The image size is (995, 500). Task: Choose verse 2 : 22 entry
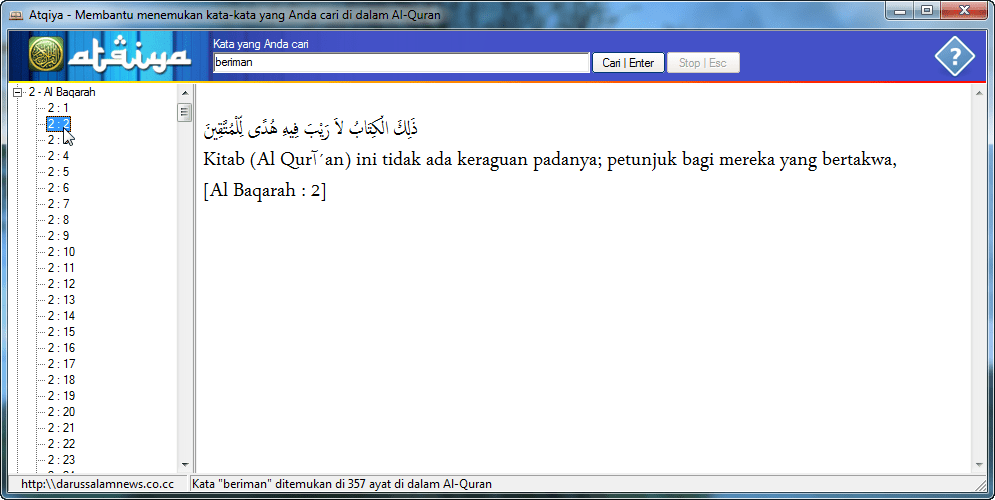click(x=61, y=444)
